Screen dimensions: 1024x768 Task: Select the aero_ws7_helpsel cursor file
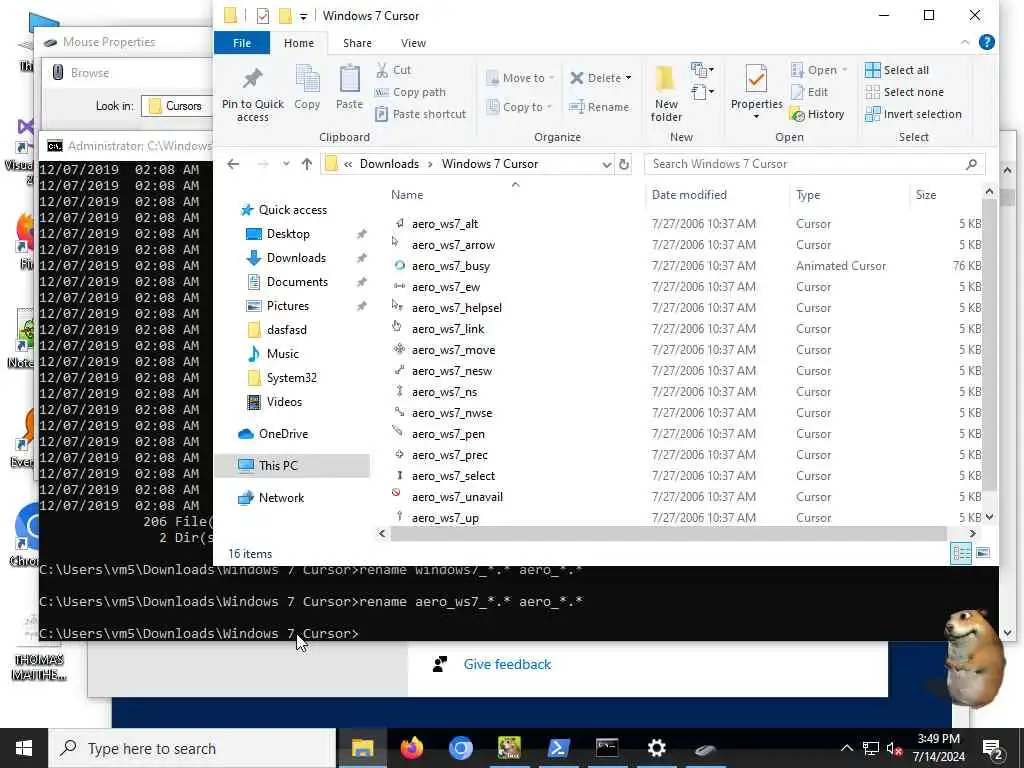point(456,308)
